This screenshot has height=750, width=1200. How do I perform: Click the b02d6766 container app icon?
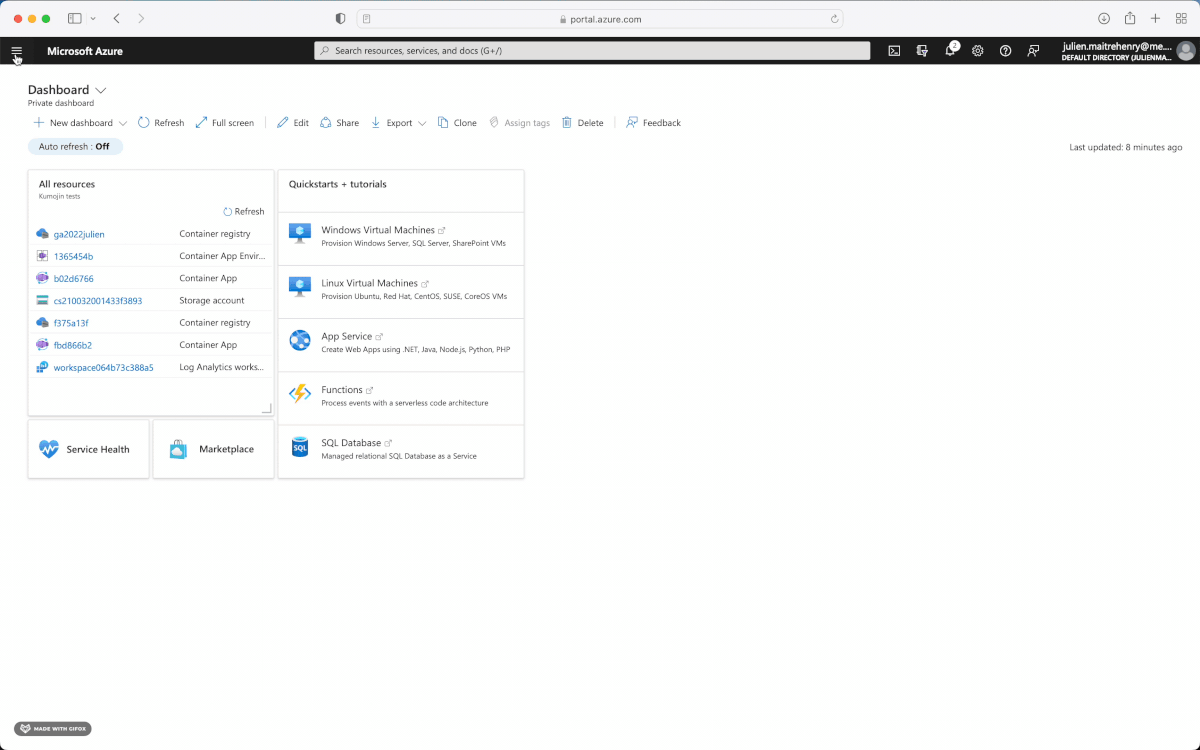(x=42, y=278)
